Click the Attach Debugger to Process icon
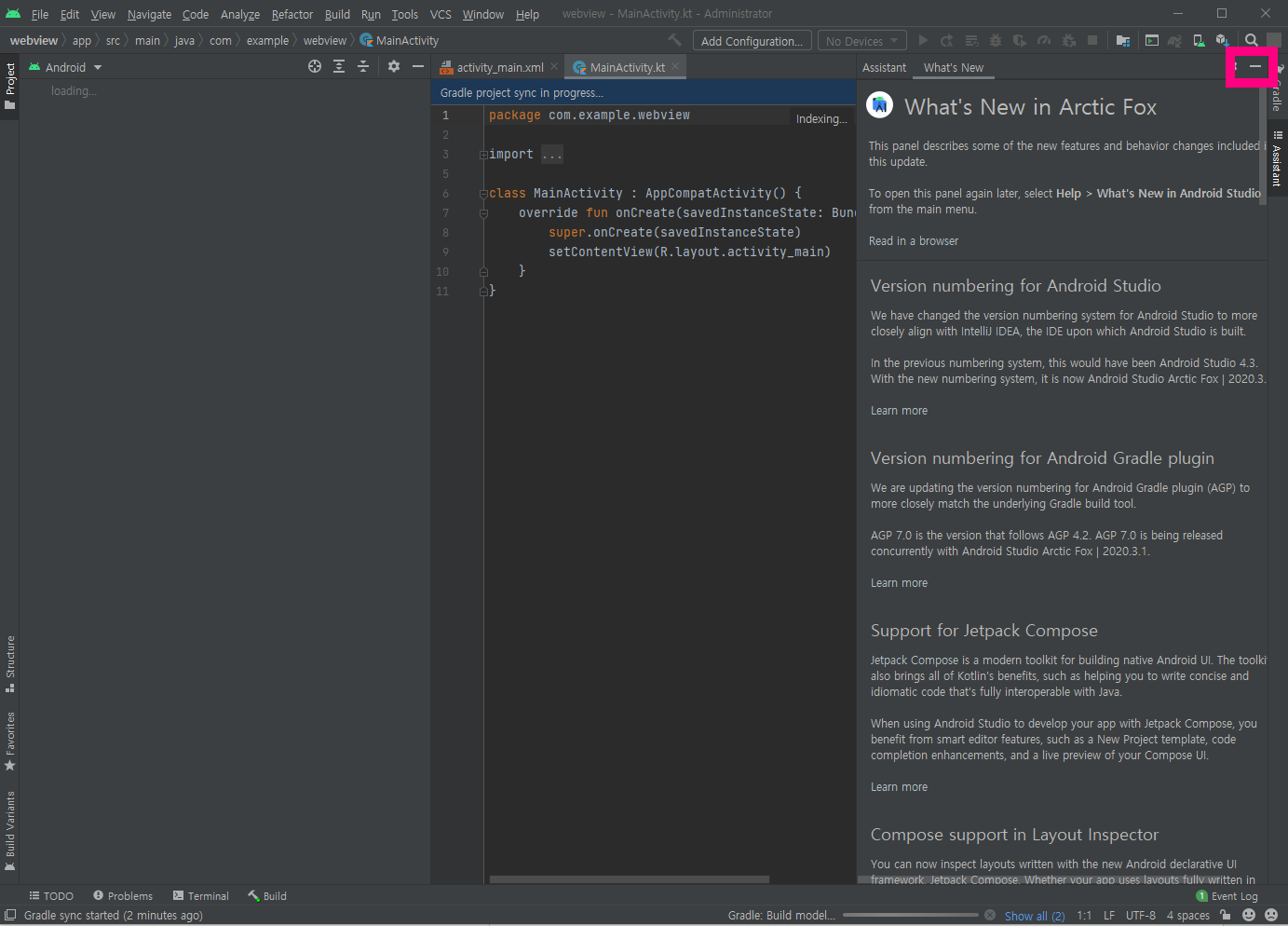Viewport: 1288px width, 926px height. pos(1068,40)
